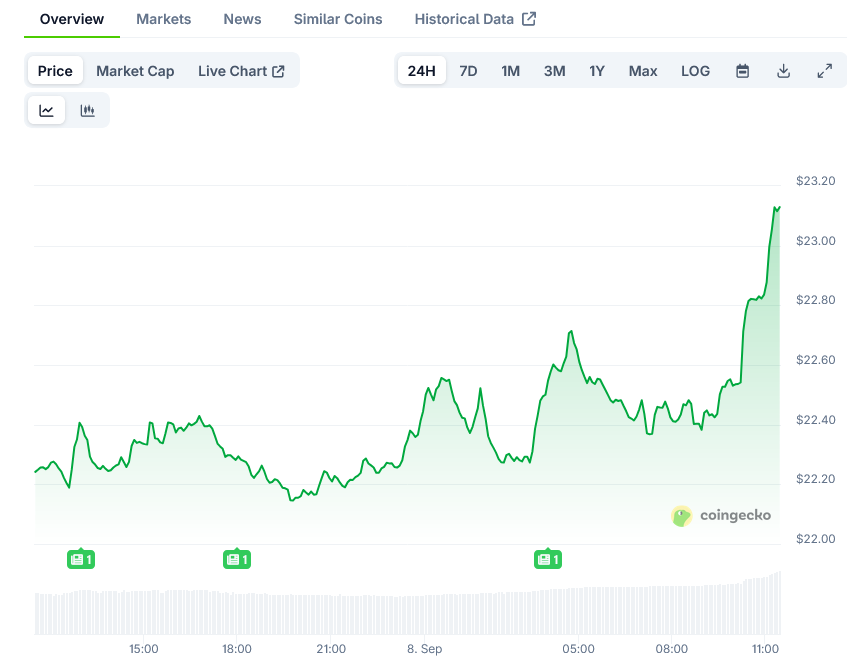Click the latest price point at chart end
This screenshot has height=672, width=847.
tap(779, 207)
